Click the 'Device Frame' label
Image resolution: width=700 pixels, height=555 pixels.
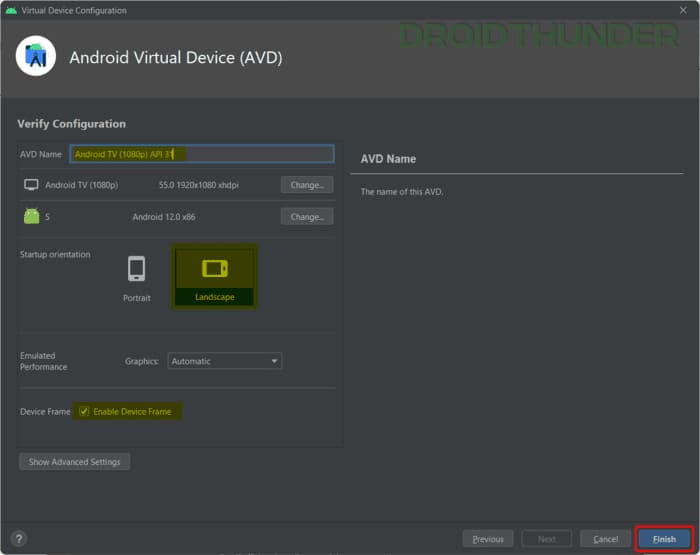45,412
